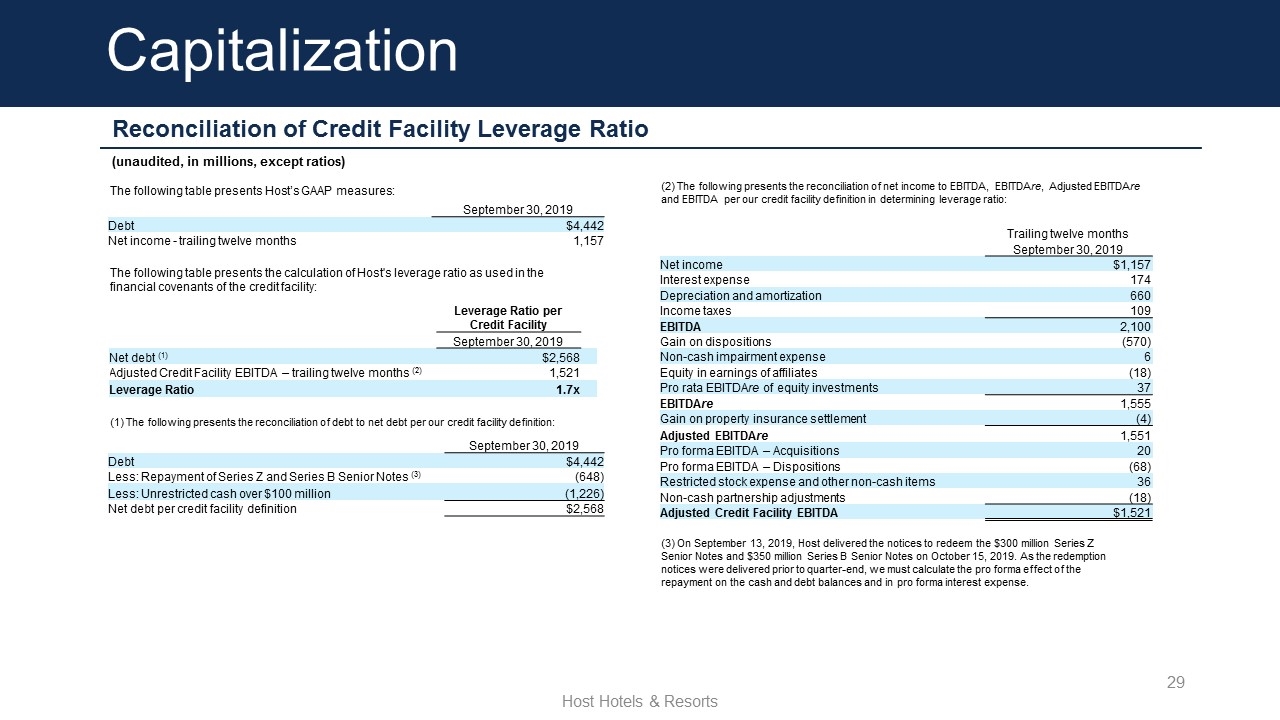Select the 1,555 EBITDAre value
The width and height of the screenshot is (1280, 720).
(x=1136, y=404)
